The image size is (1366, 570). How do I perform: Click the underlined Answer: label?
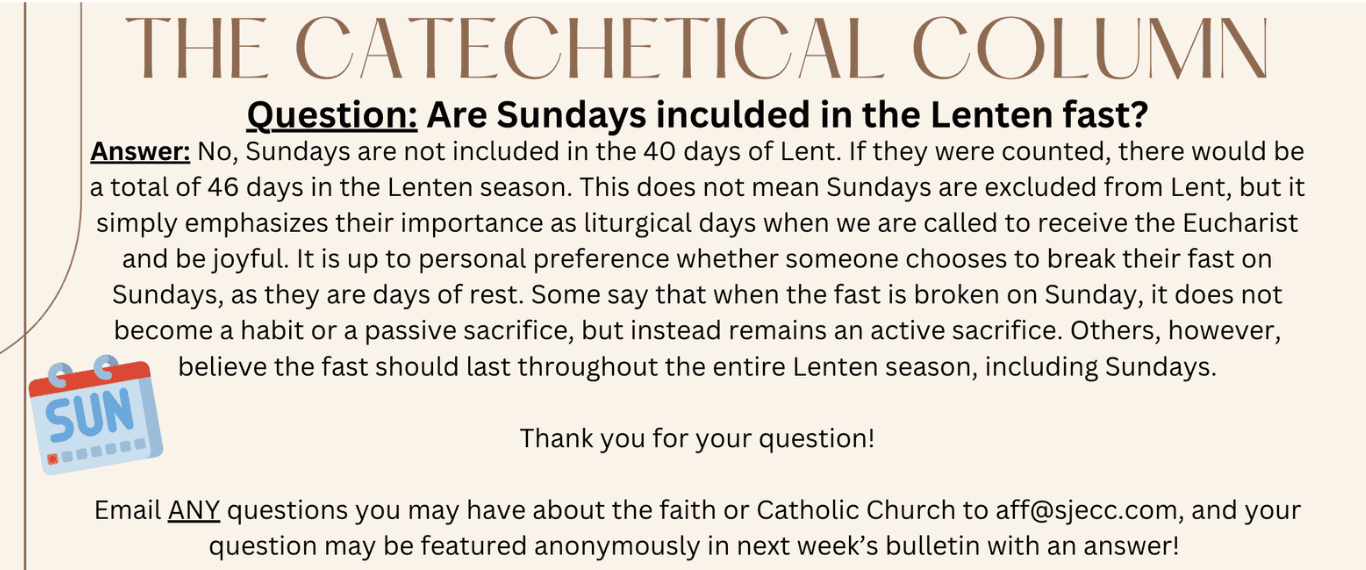point(140,152)
